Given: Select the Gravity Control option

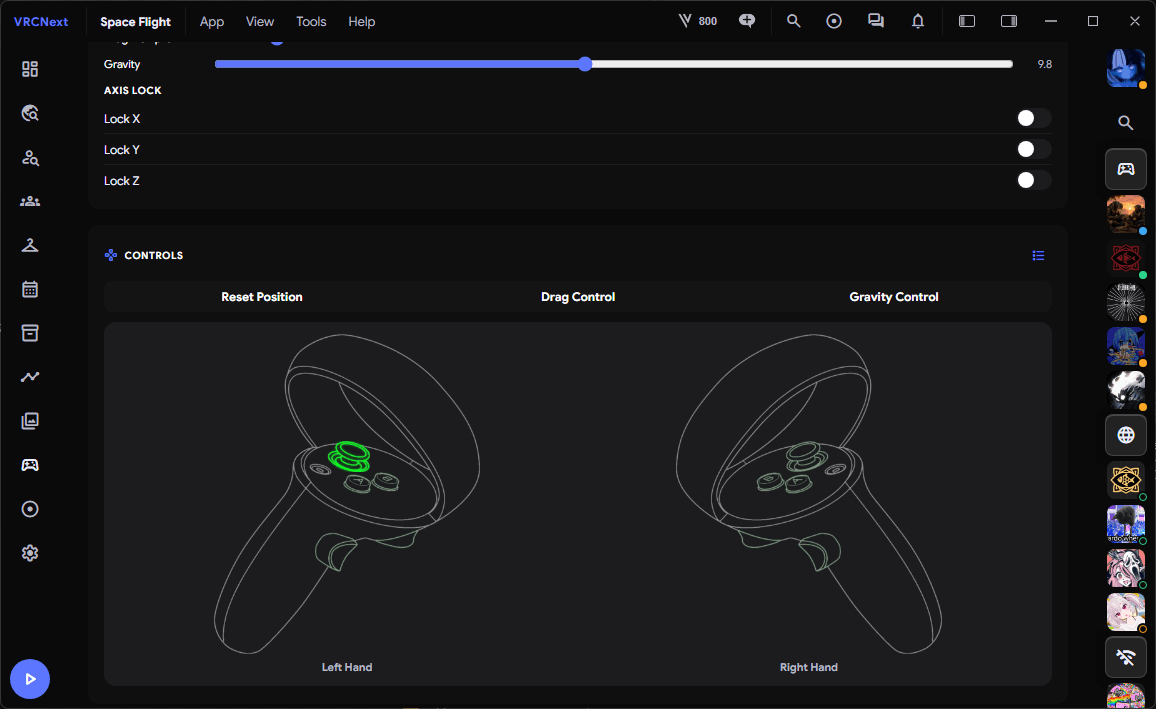Looking at the screenshot, I should click(894, 297).
